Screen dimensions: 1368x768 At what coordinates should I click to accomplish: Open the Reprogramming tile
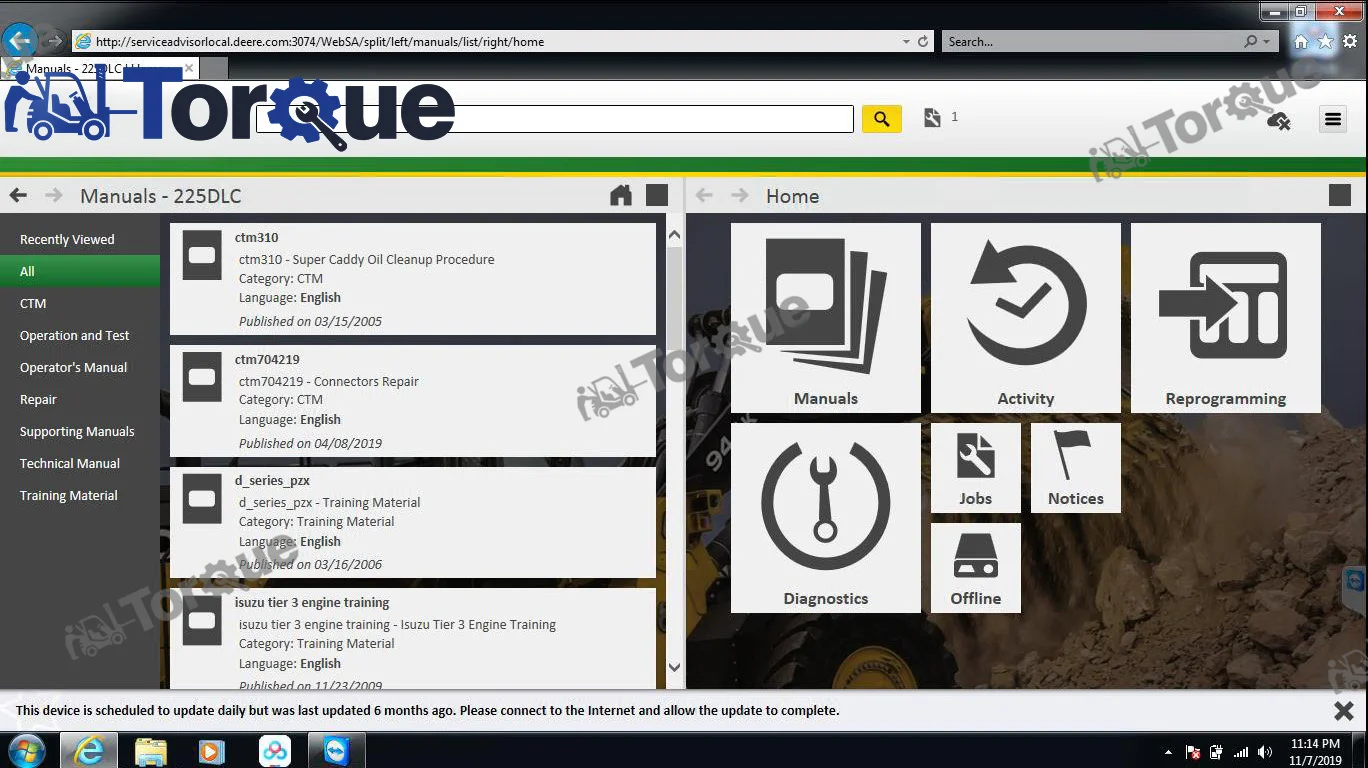point(1226,317)
